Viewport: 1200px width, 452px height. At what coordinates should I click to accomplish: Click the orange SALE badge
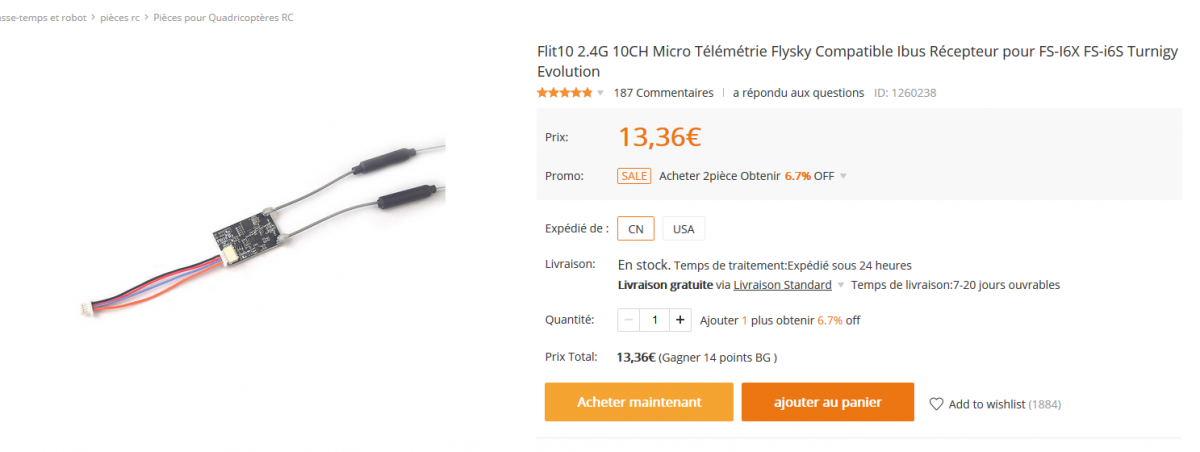pyautogui.click(x=634, y=176)
